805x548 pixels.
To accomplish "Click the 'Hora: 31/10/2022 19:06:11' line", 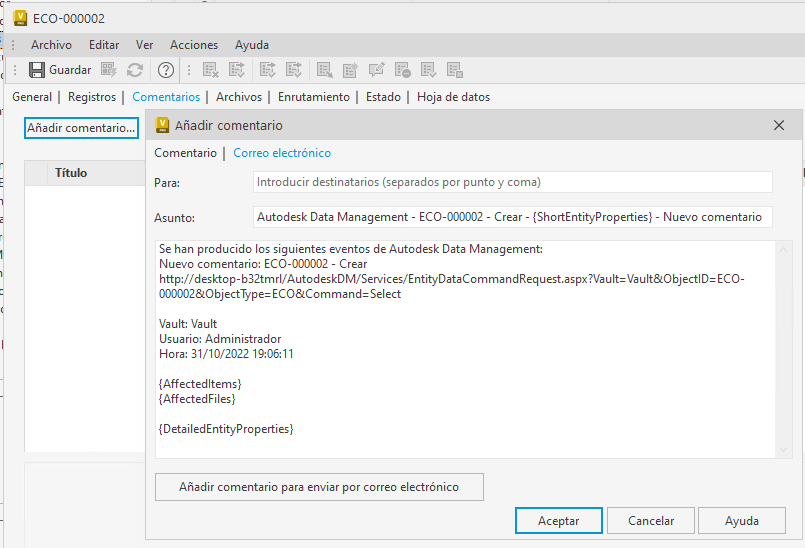I will tap(226, 354).
